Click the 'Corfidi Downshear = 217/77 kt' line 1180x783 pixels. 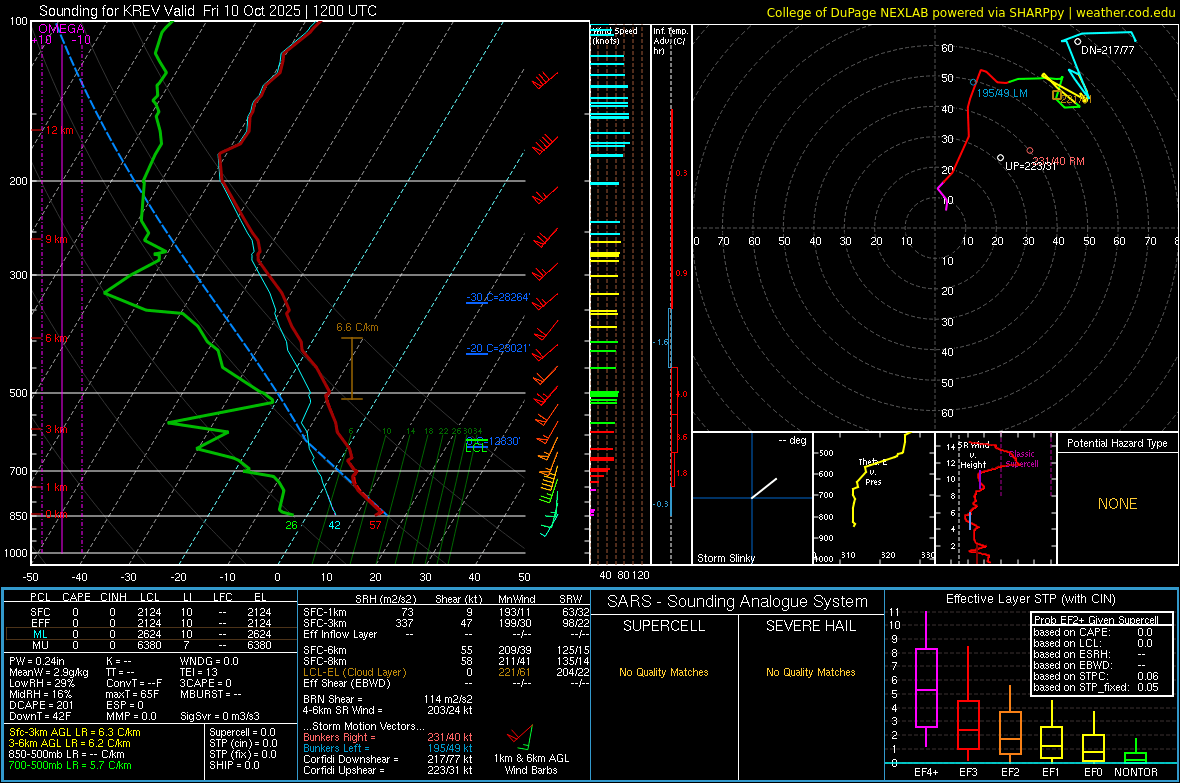388,760
